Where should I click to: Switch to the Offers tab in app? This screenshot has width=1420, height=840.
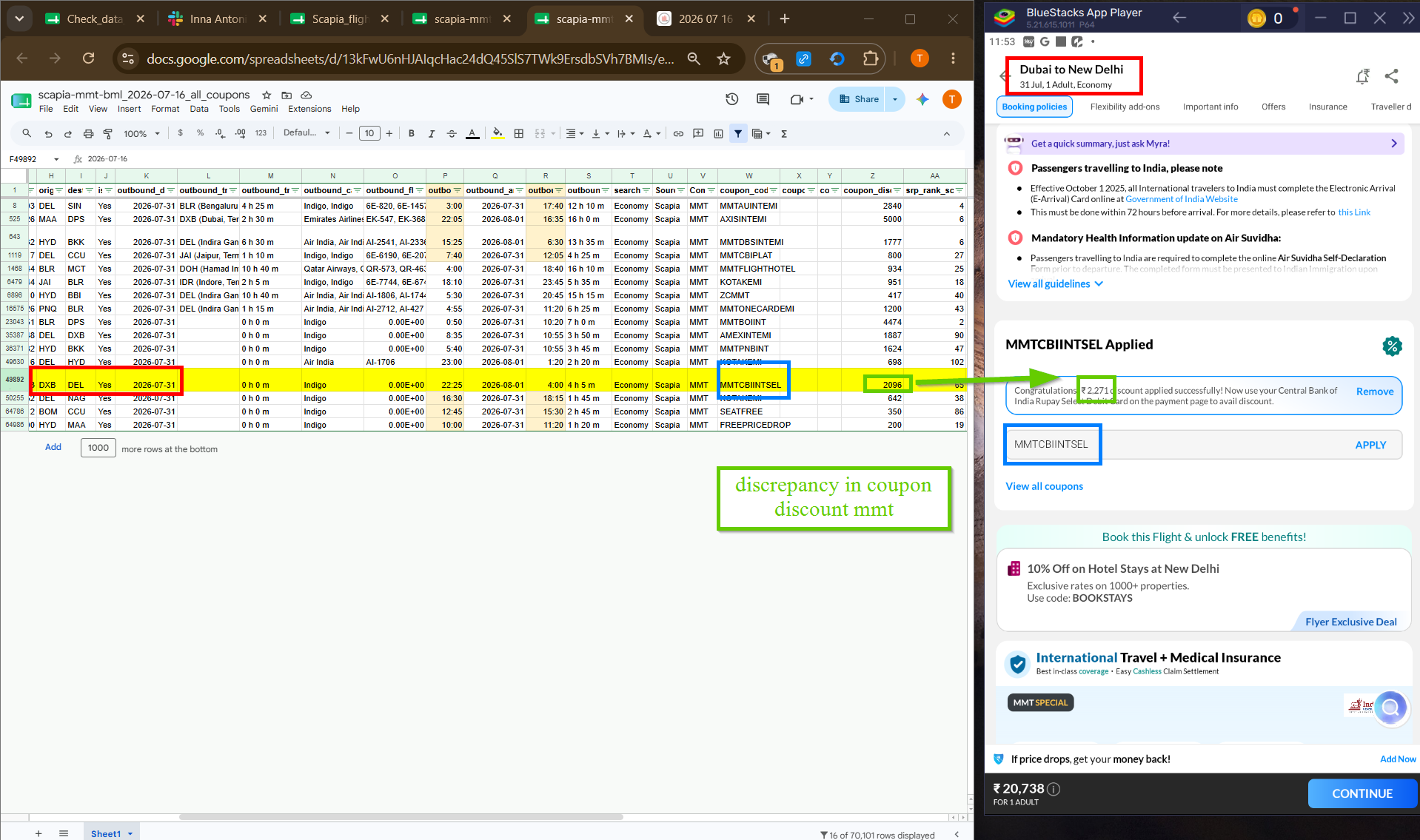[1273, 107]
